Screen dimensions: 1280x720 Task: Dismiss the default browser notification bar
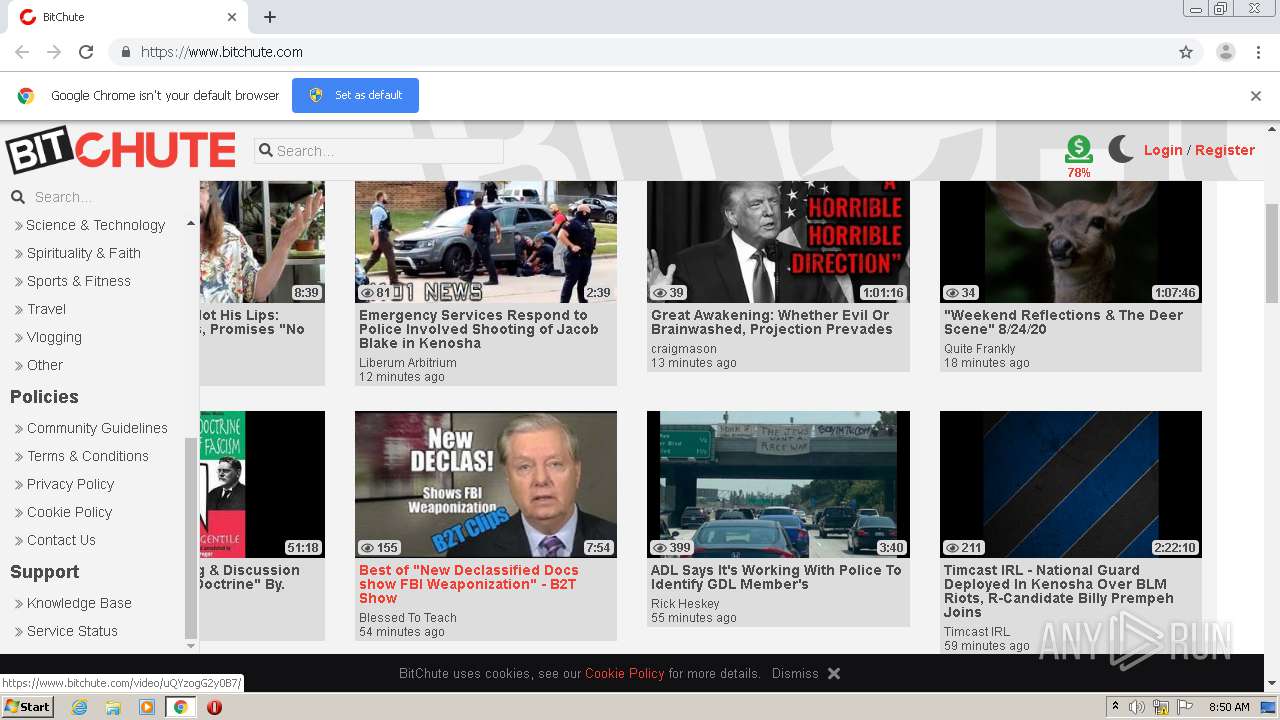point(1255,96)
